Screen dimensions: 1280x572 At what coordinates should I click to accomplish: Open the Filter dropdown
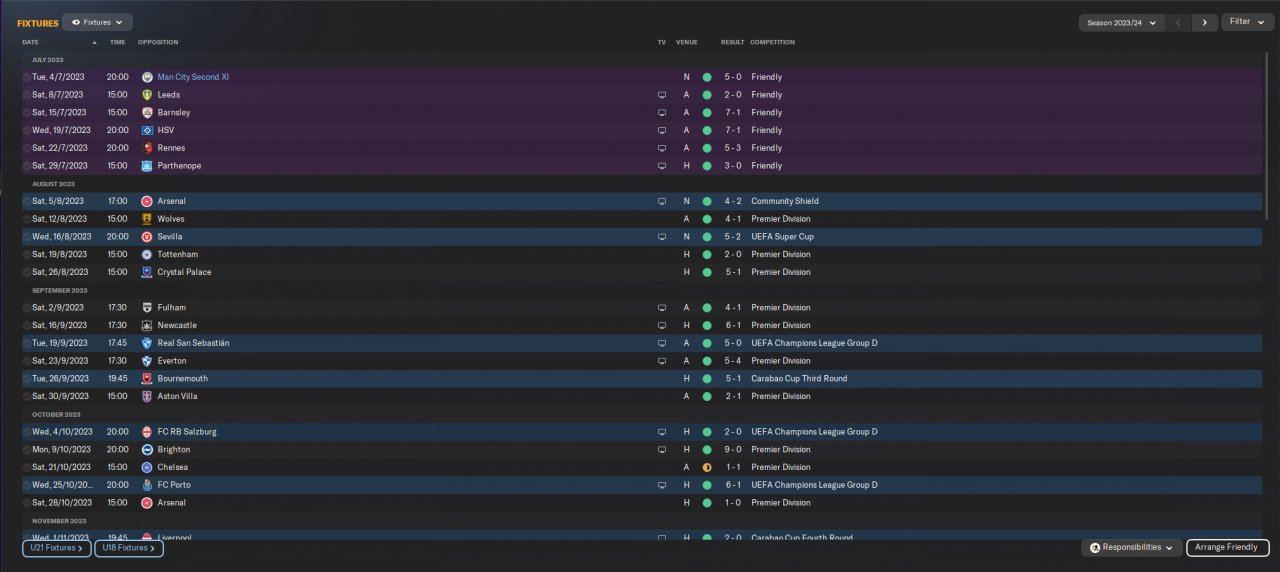click(x=1247, y=22)
